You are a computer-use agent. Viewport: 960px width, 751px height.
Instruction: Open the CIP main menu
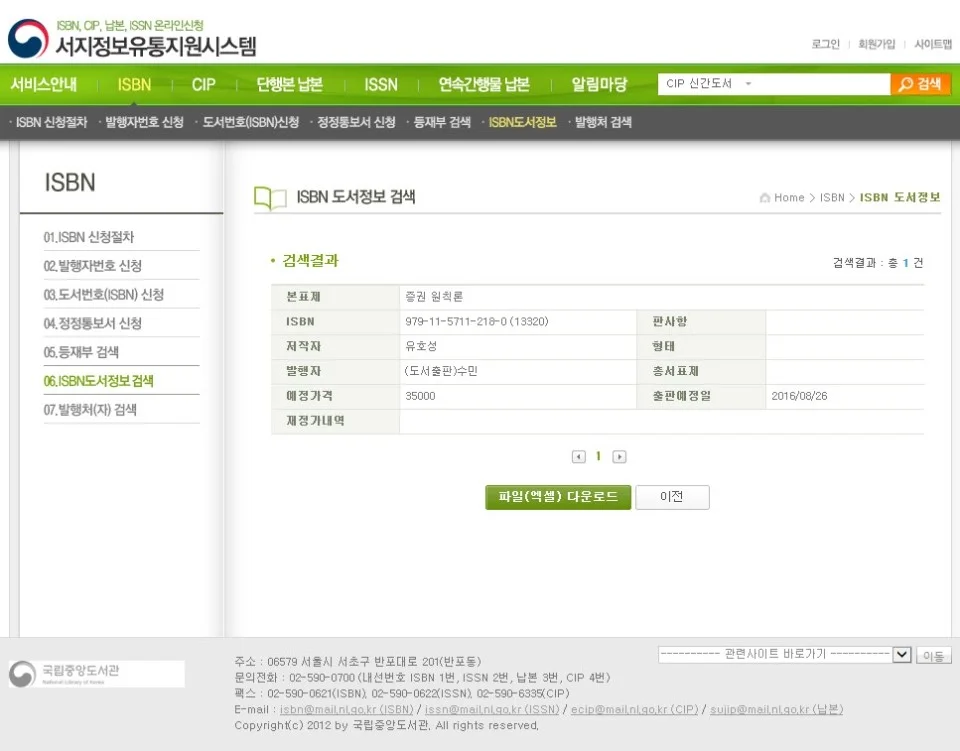click(x=203, y=84)
